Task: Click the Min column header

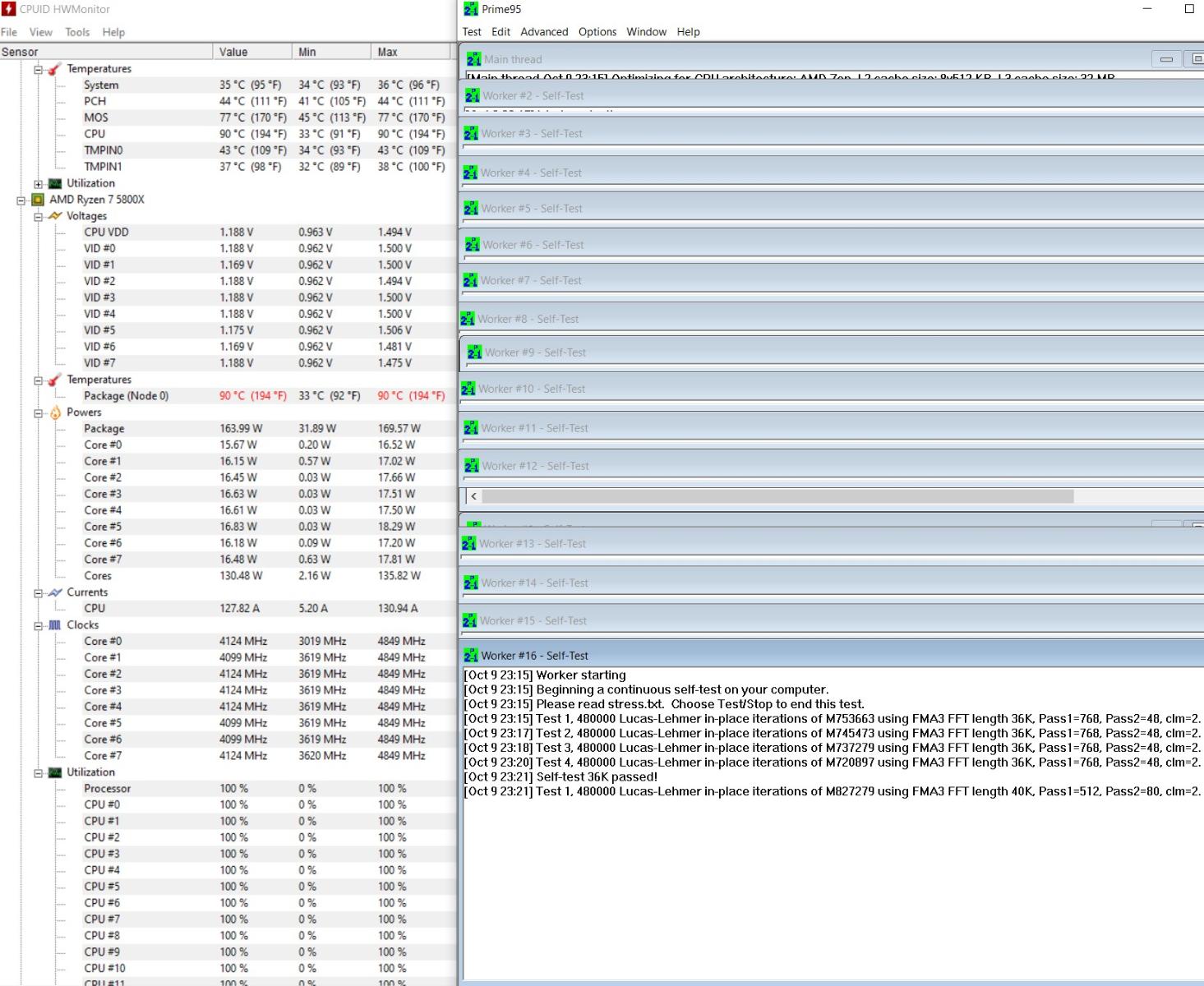Action: coord(331,52)
